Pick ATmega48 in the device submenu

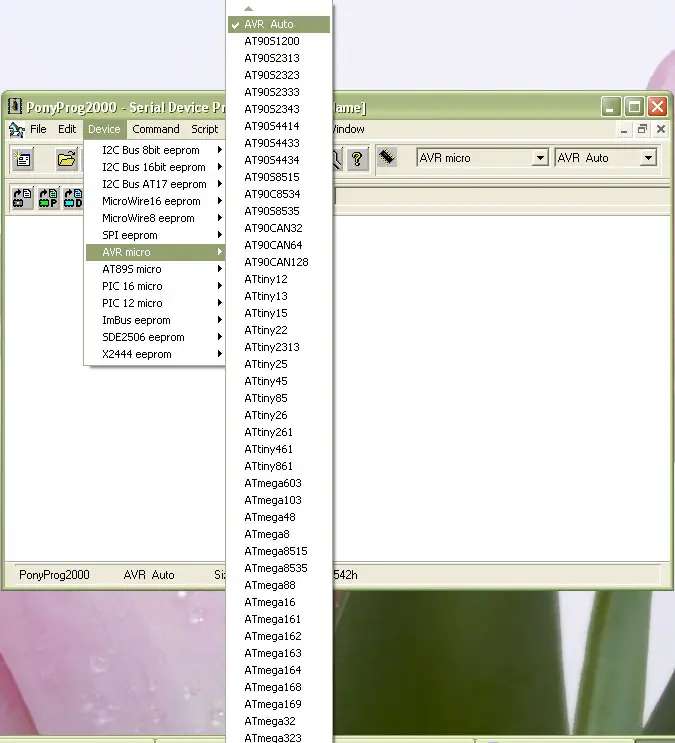(x=279, y=517)
